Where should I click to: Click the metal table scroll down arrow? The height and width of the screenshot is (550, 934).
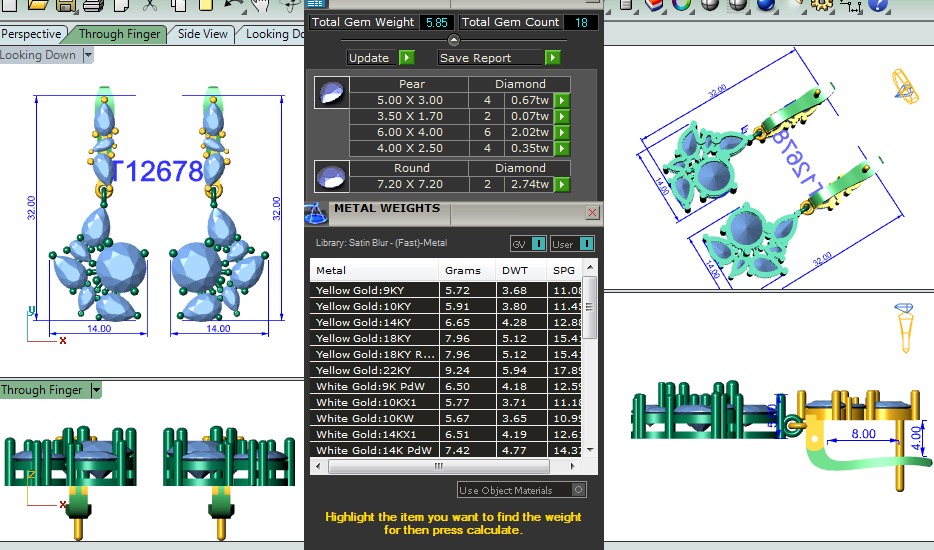point(590,450)
